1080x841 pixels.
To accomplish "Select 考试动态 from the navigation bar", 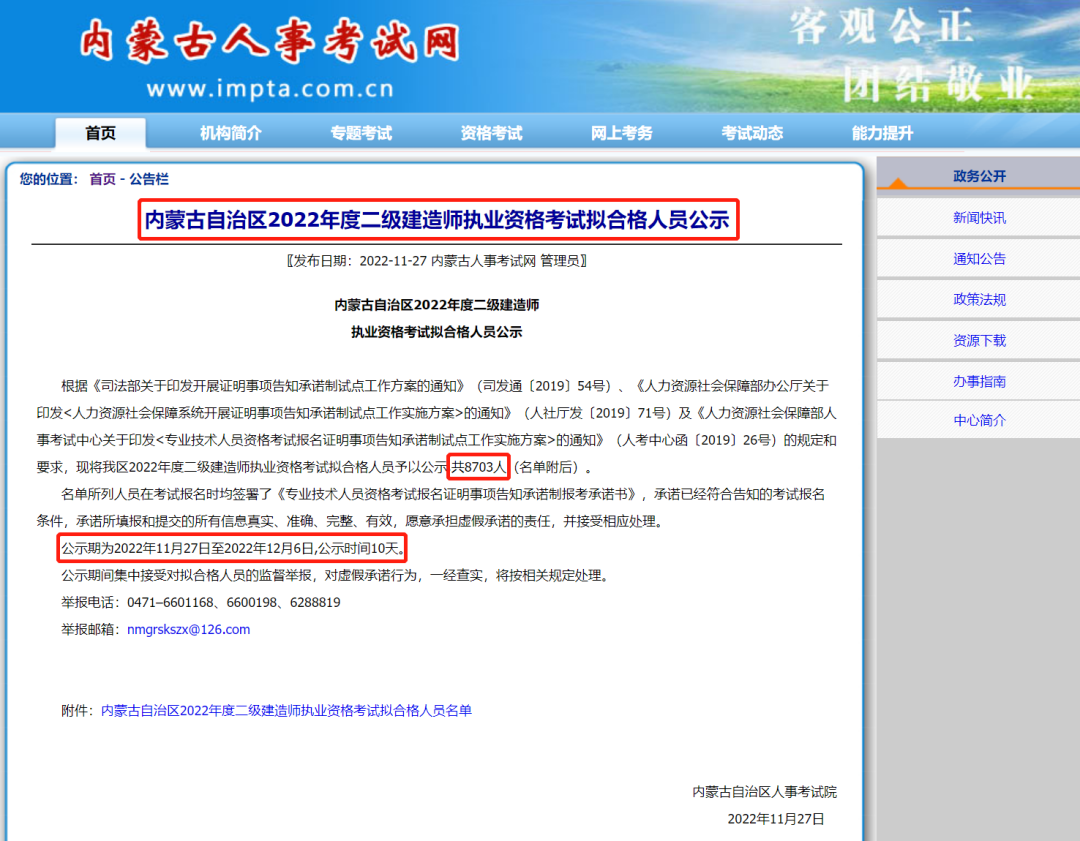I will (x=752, y=133).
